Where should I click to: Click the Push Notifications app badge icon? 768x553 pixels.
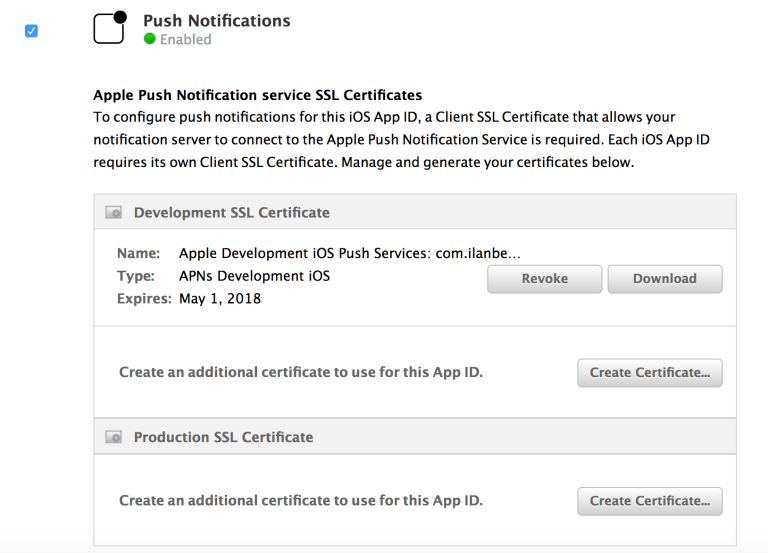pyautogui.click(x=109, y=28)
